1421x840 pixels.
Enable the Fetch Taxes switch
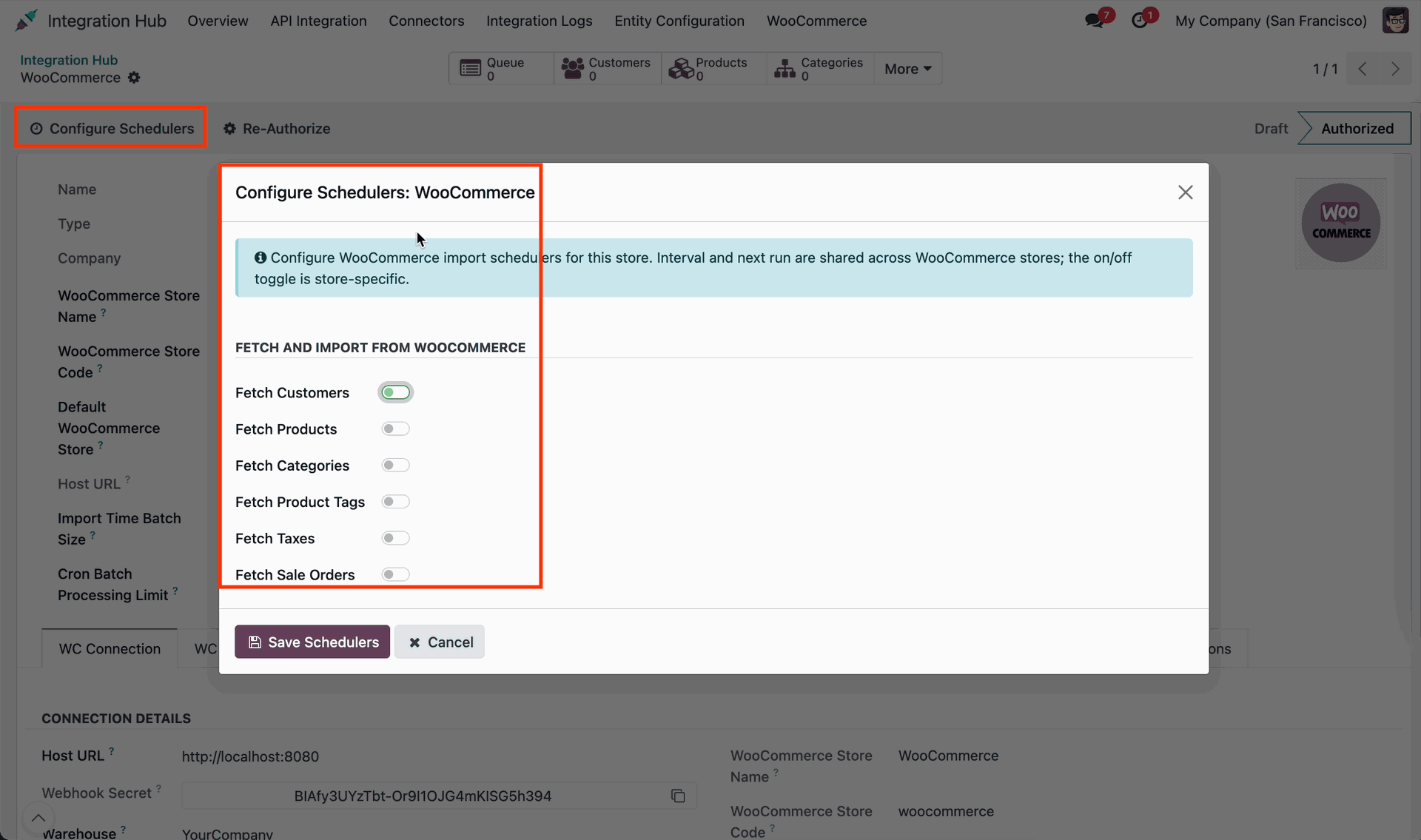pyautogui.click(x=395, y=538)
